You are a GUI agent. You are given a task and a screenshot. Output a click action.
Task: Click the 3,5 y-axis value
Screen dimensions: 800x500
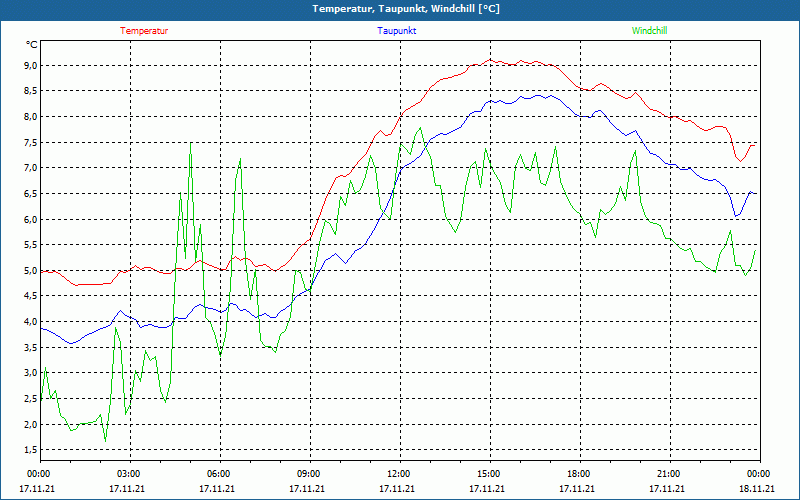[x=31, y=347]
